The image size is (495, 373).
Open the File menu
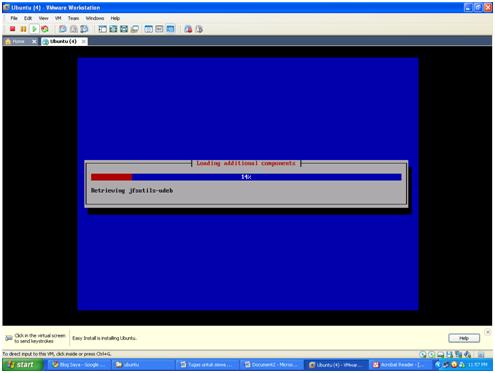click(x=14, y=18)
